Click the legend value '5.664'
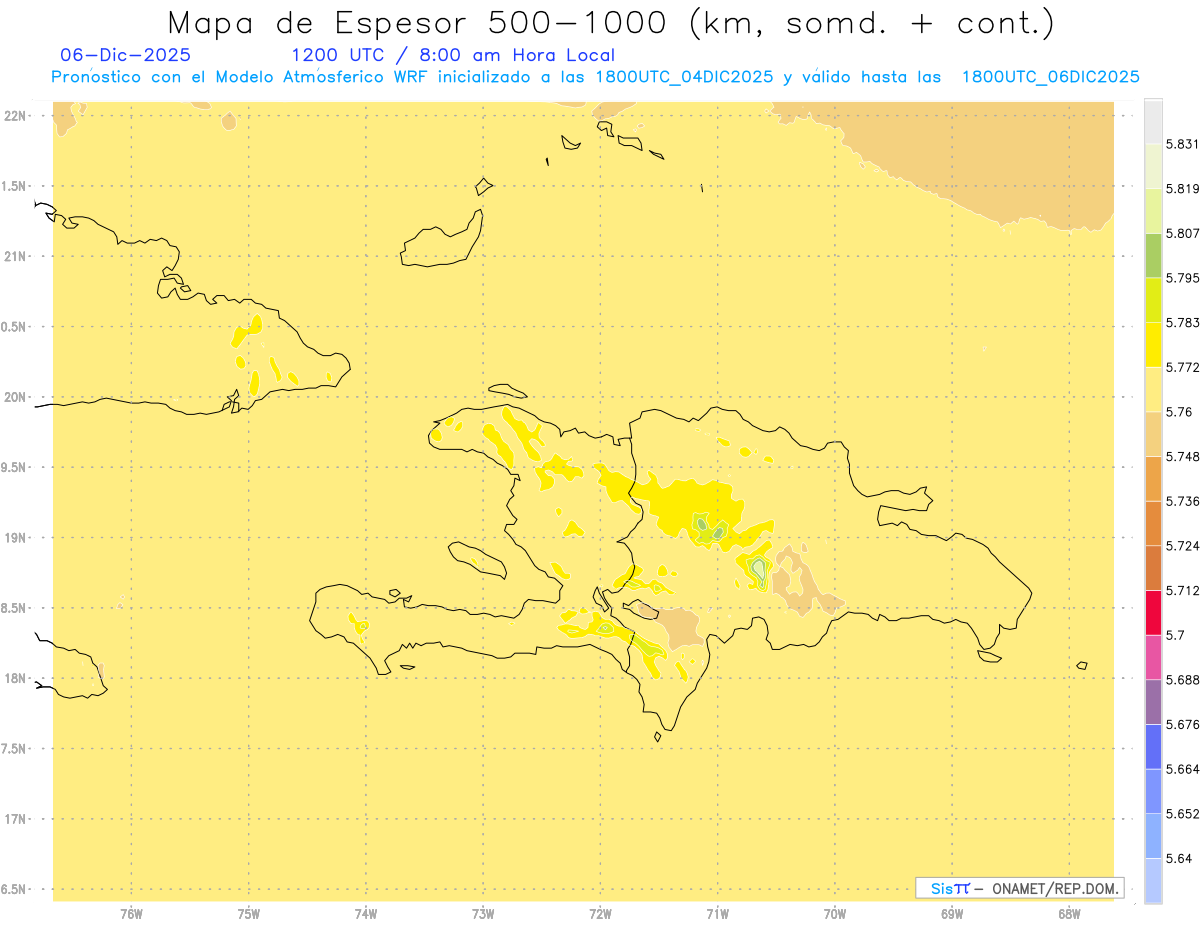Viewport: 1200px width, 927px height. click(1183, 769)
